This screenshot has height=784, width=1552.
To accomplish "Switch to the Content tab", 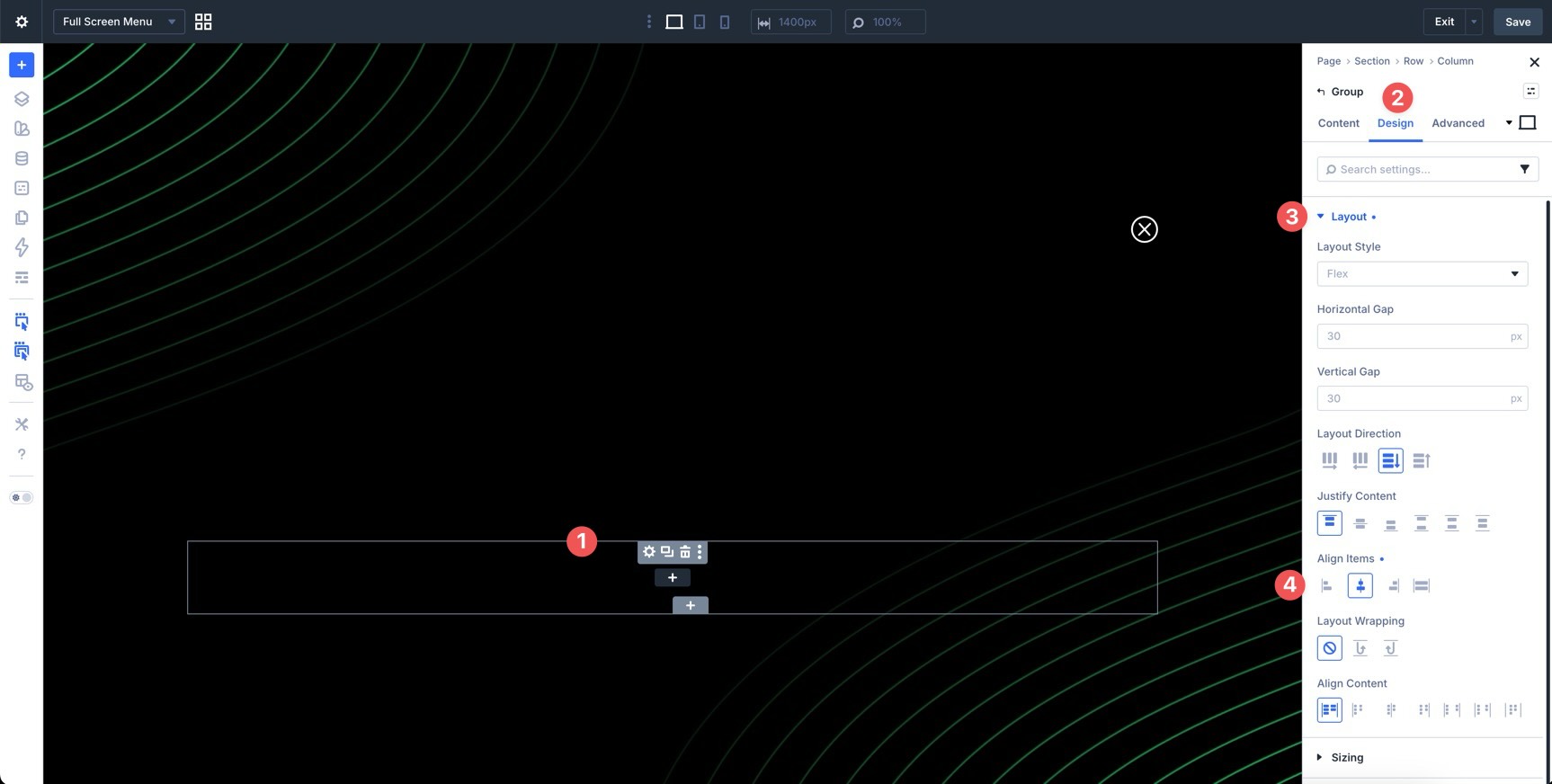I will tap(1339, 123).
